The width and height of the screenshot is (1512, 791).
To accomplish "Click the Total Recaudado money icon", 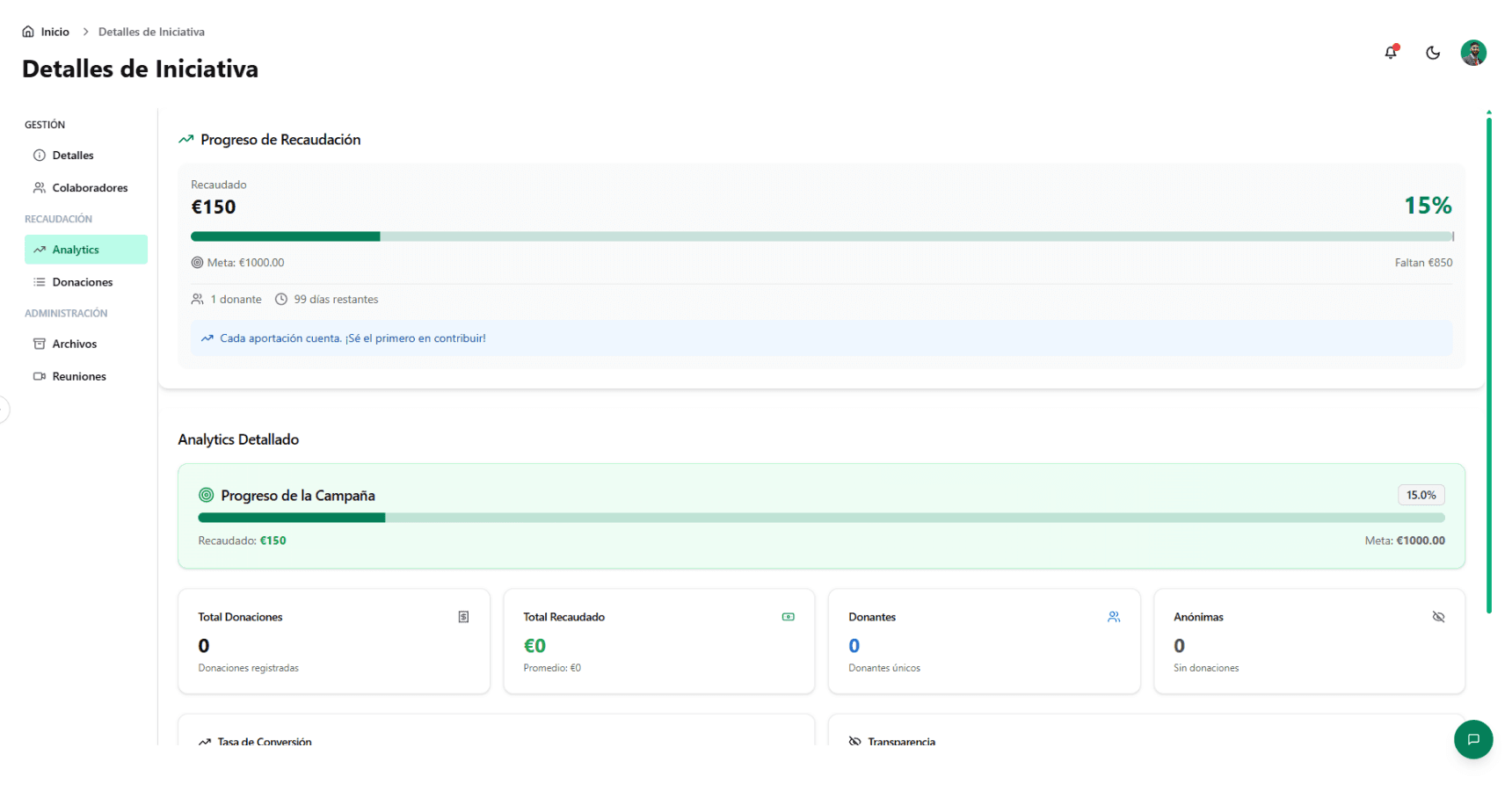I will pos(789,617).
